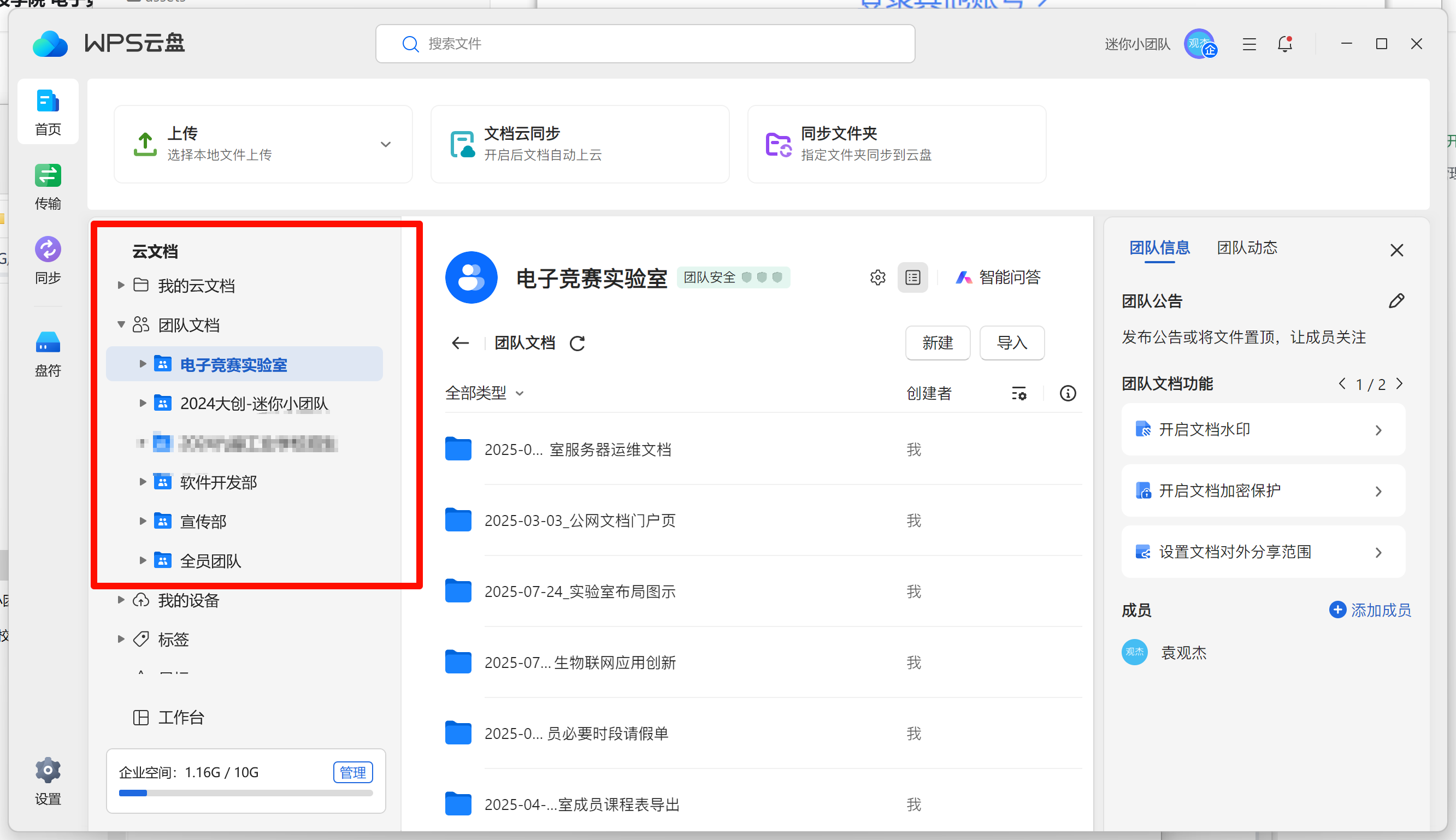Open the 全部类型 filter dropdown
1456x840 pixels.
(x=484, y=393)
